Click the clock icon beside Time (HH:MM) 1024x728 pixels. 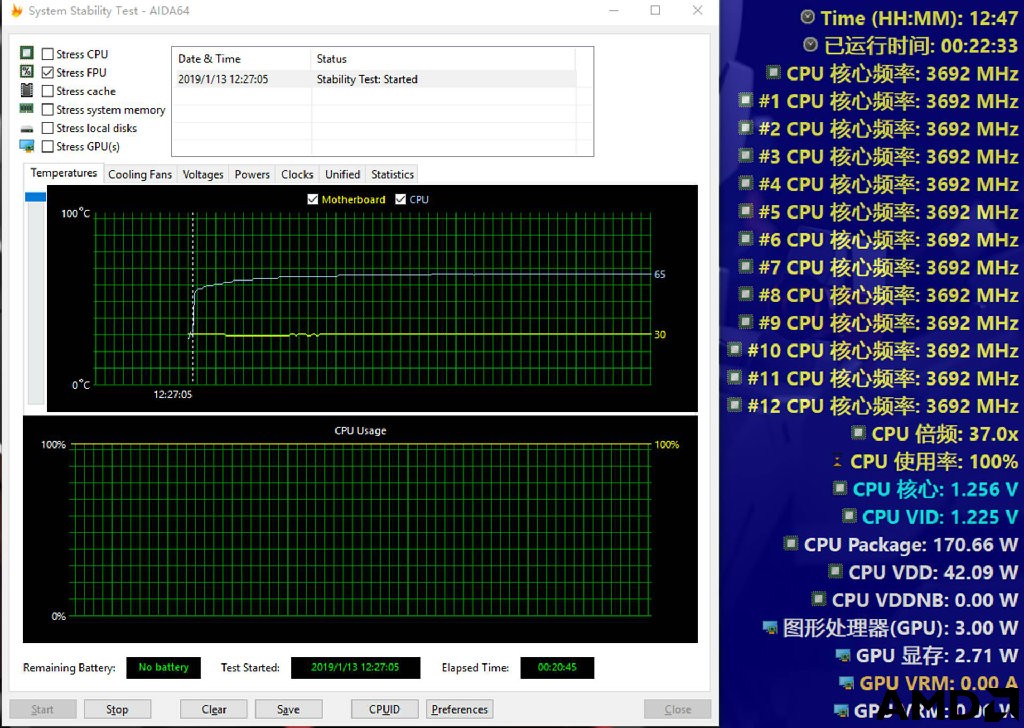point(808,17)
